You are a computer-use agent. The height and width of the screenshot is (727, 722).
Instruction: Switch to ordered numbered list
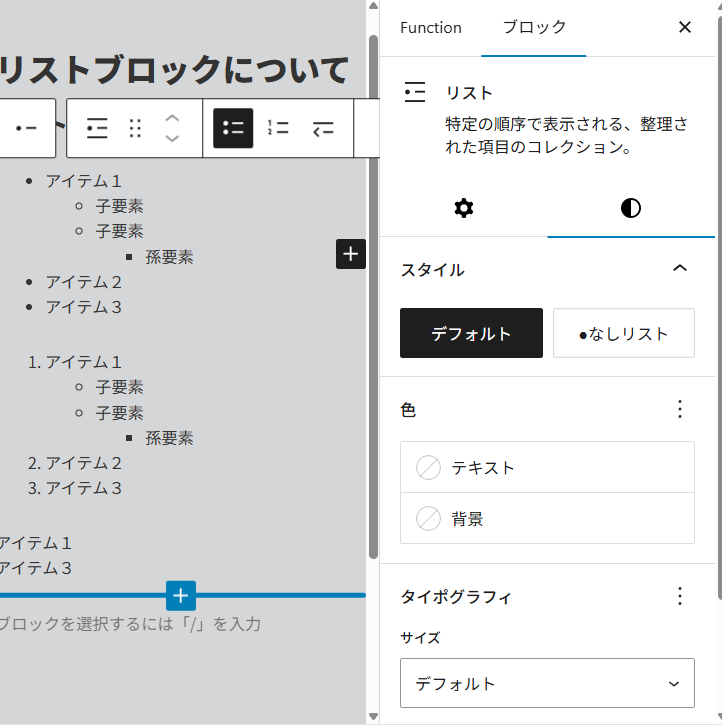(278, 128)
